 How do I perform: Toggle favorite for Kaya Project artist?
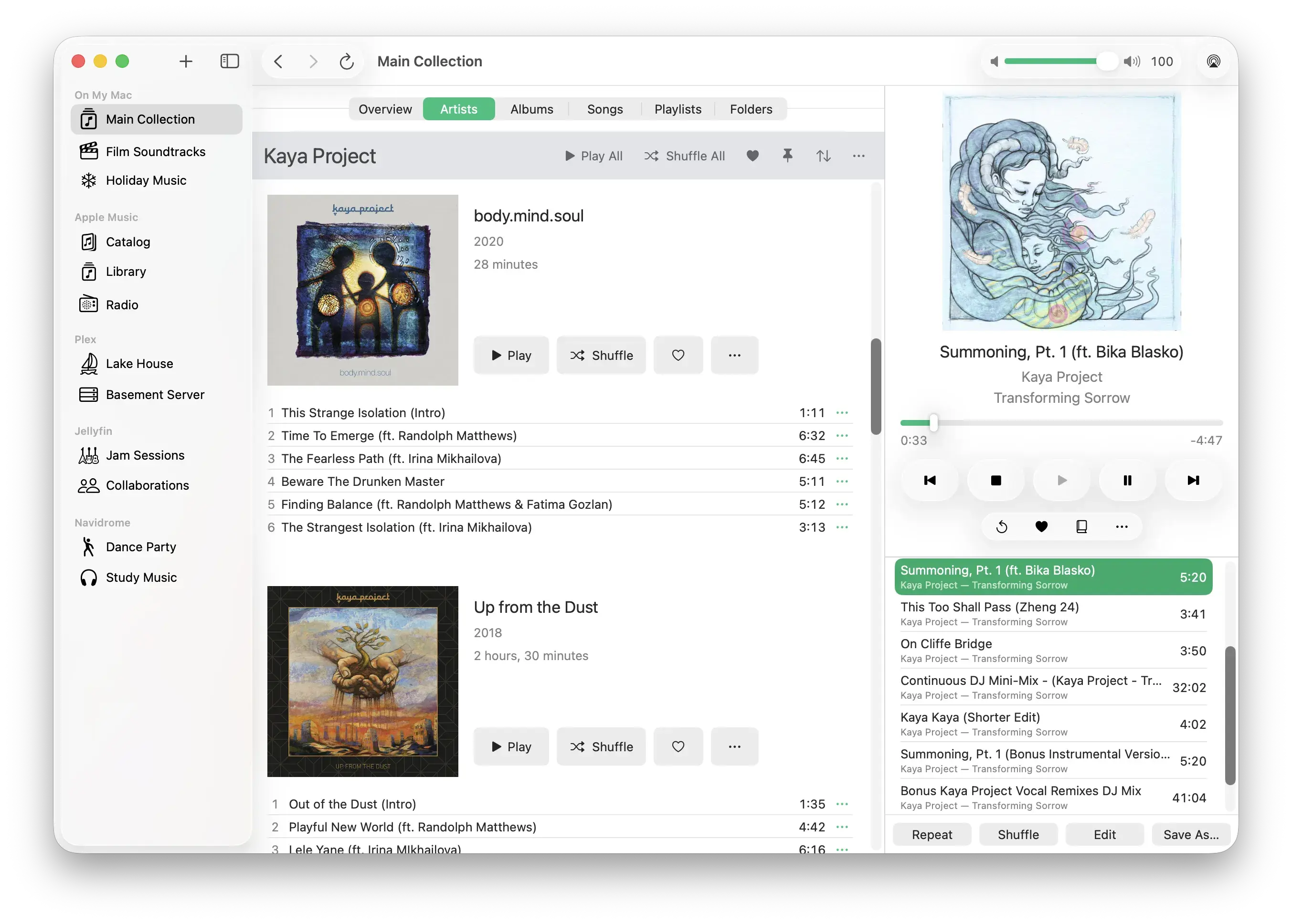752,156
